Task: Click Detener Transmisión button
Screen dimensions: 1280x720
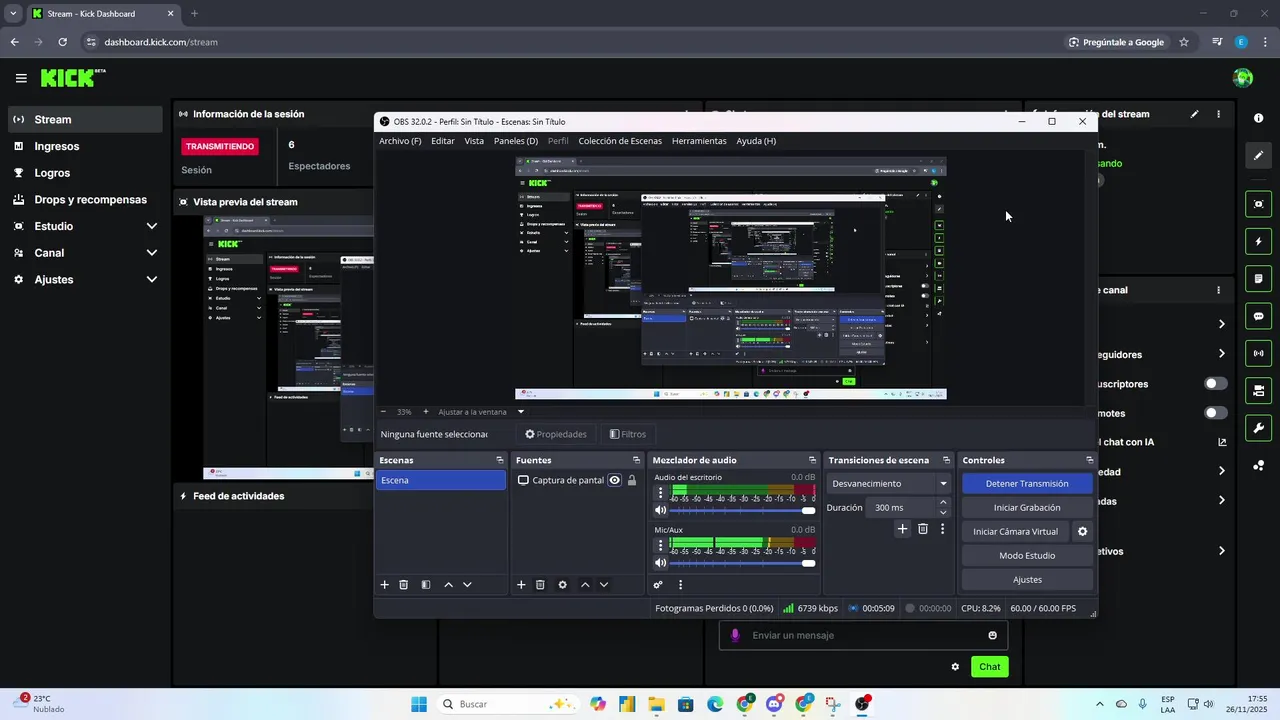Action: click(x=1027, y=484)
